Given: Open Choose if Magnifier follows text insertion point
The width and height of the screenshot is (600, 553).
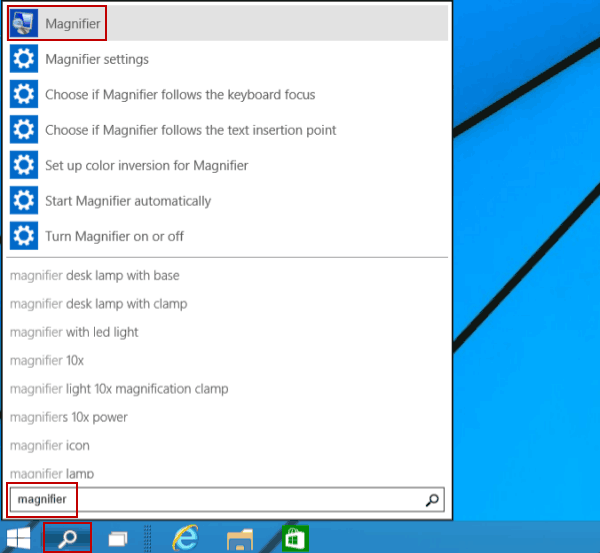Looking at the screenshot, I should click(227, 130).
